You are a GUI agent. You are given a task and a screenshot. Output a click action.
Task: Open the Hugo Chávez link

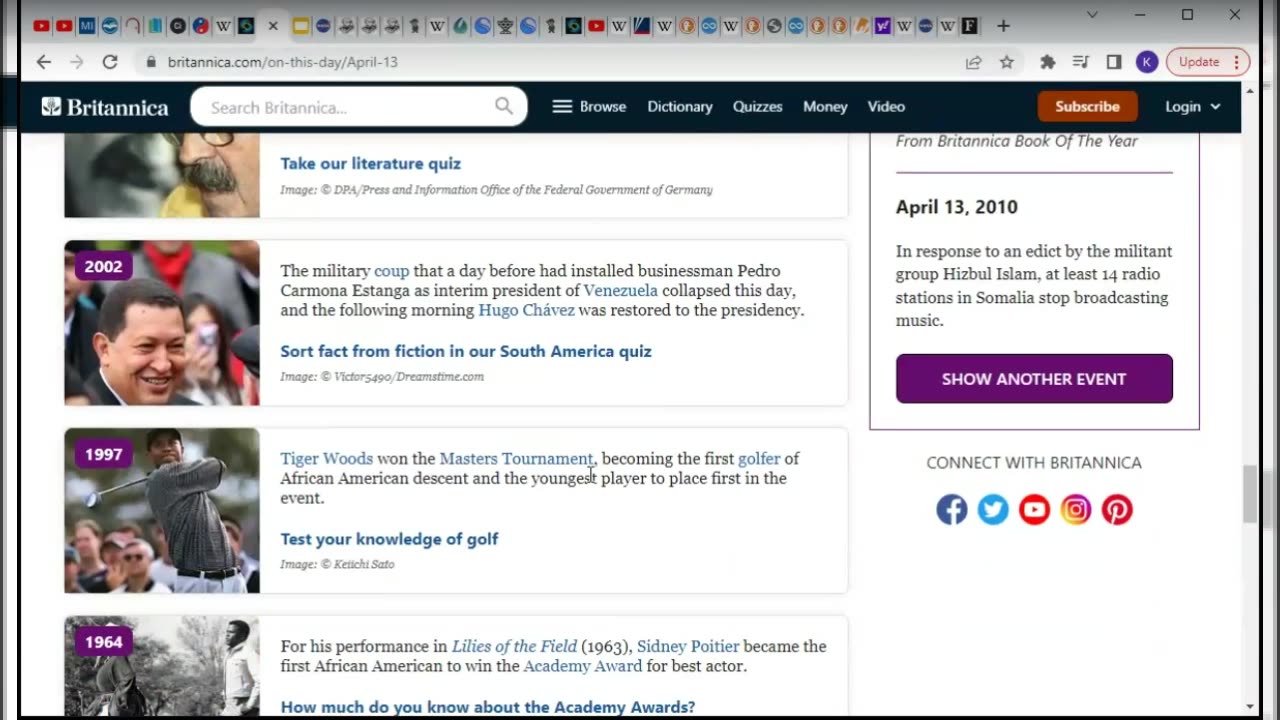click(526, 311)
